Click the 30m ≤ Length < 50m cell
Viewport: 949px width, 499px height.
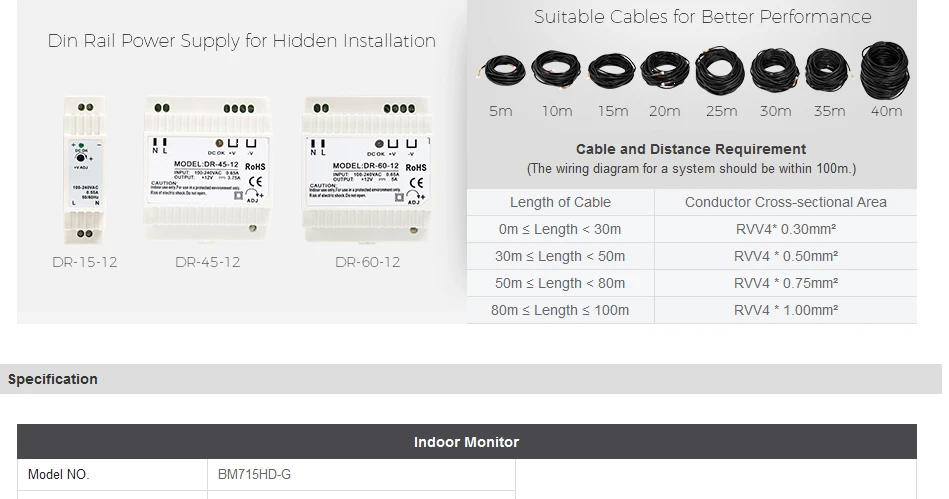[x=560, y=256]
